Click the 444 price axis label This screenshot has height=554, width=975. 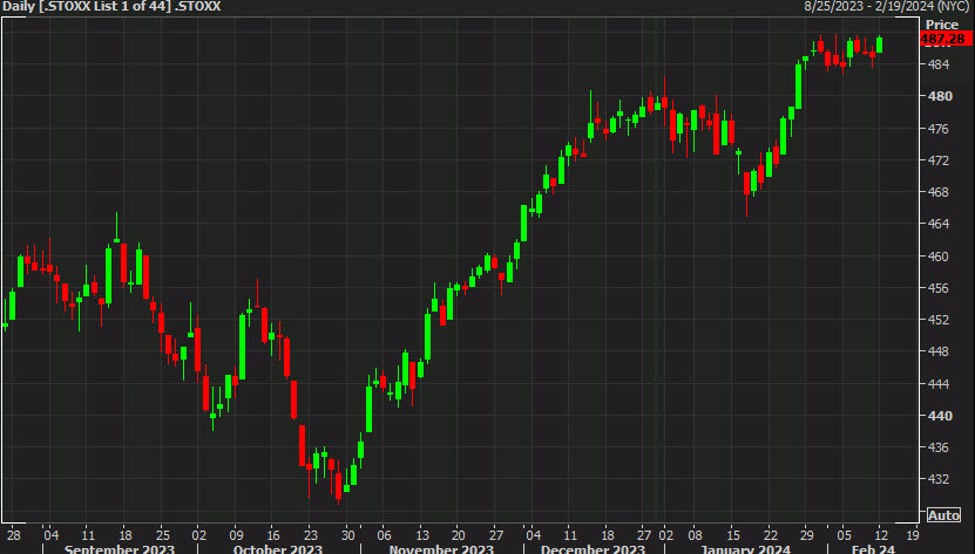tap(938, 384)
